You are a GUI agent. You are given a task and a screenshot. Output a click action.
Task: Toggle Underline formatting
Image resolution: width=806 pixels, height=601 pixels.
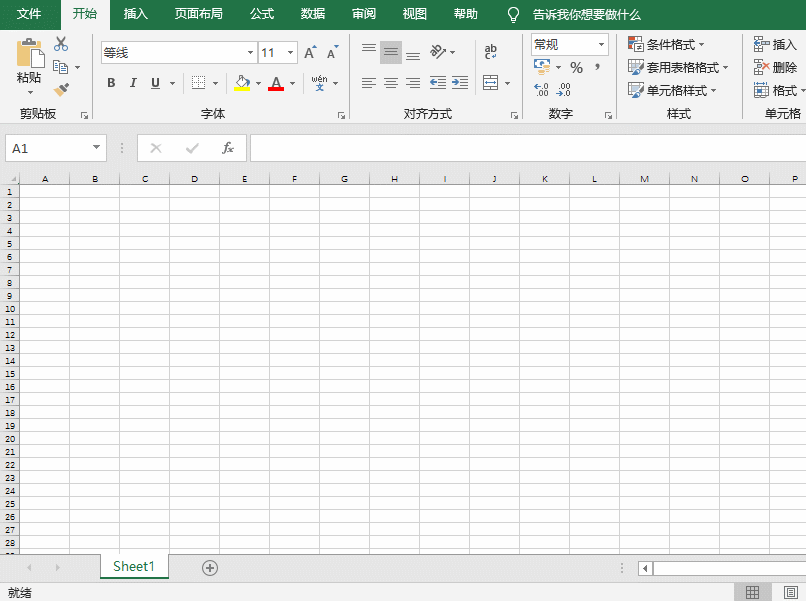155,83
